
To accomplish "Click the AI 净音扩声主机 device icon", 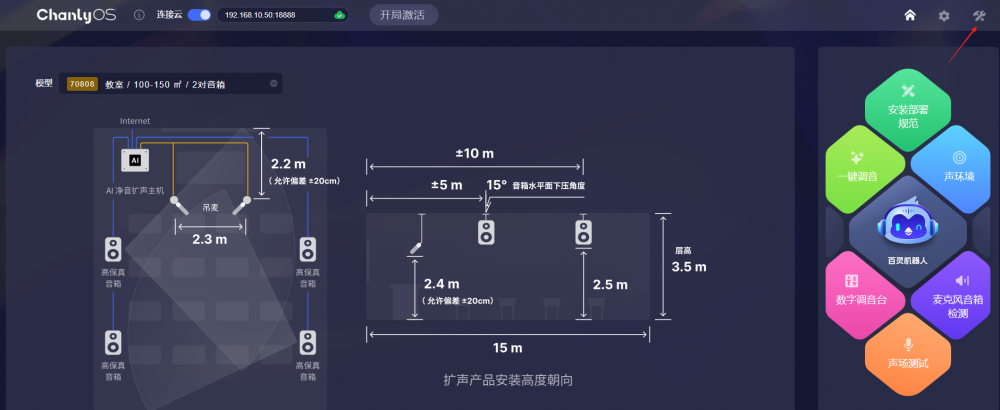I will [x=134, y=159].
